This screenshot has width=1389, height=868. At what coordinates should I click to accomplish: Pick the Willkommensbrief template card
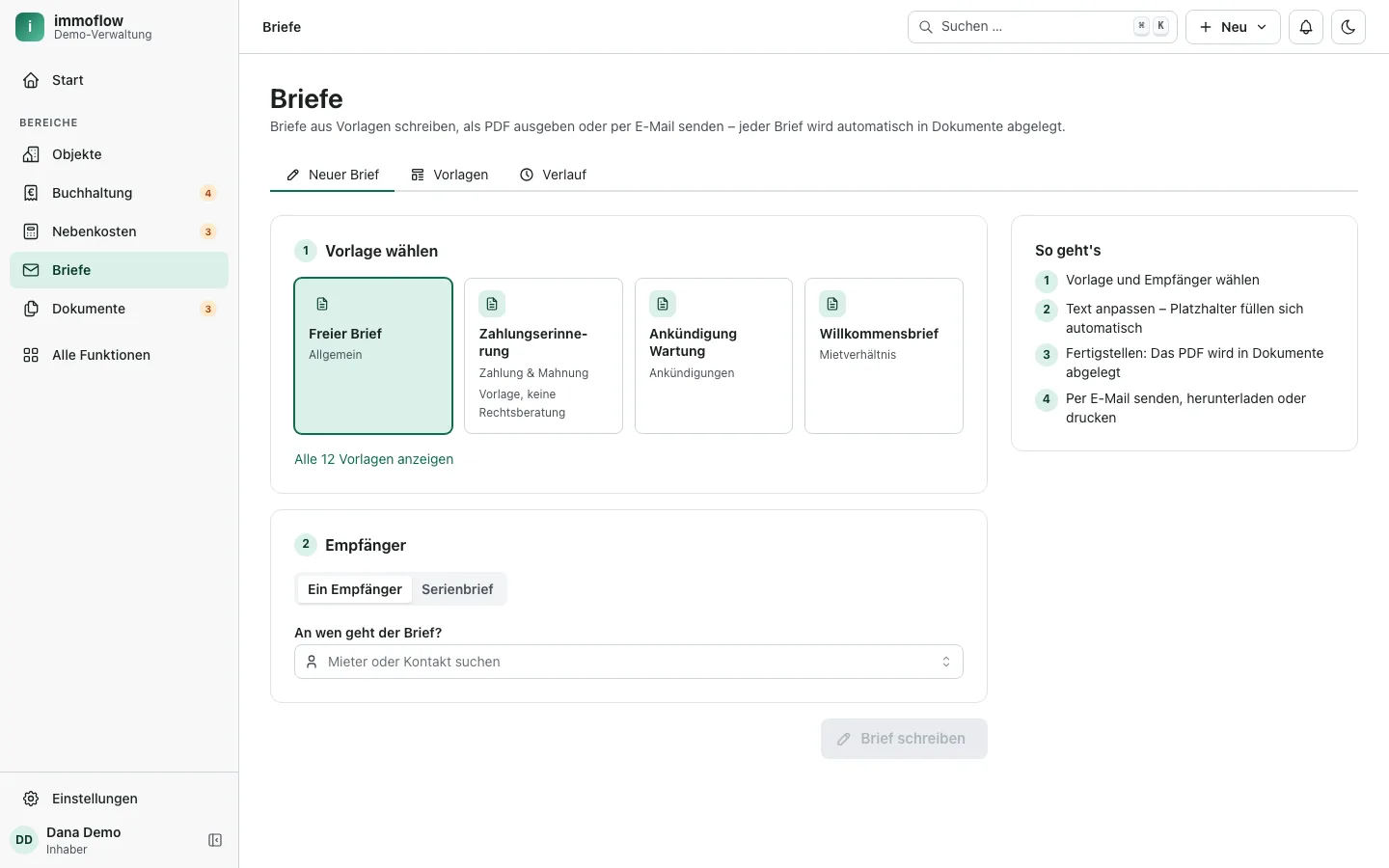(x=884, y=356)
